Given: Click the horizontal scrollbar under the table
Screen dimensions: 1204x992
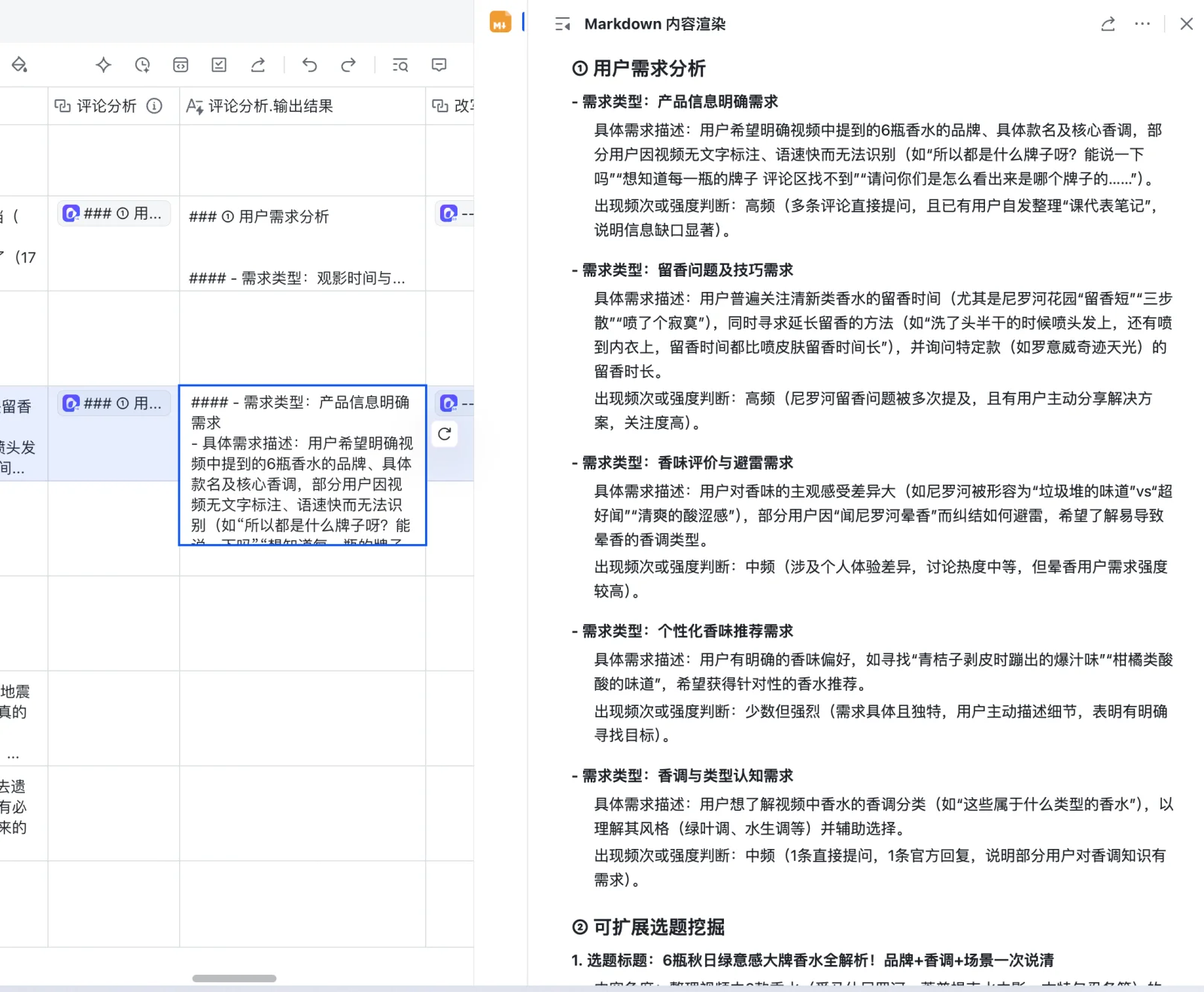Looking at the screenshot, I should [234, 978].
